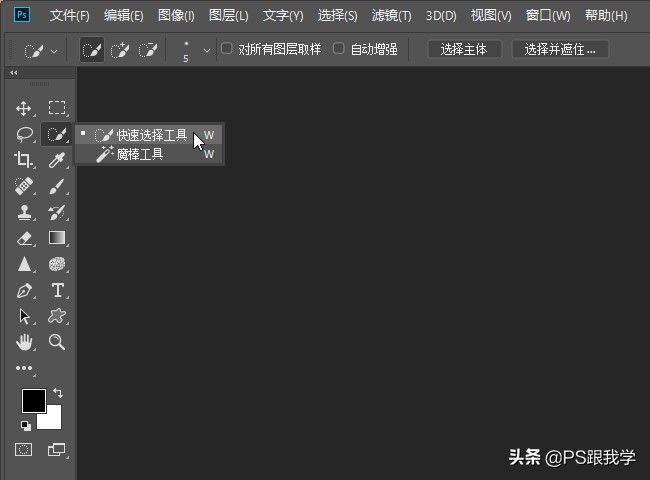The width and height of the screenshot is (650, 480).
Task: Open the black foreground color swatch
Action: [33, 400]
